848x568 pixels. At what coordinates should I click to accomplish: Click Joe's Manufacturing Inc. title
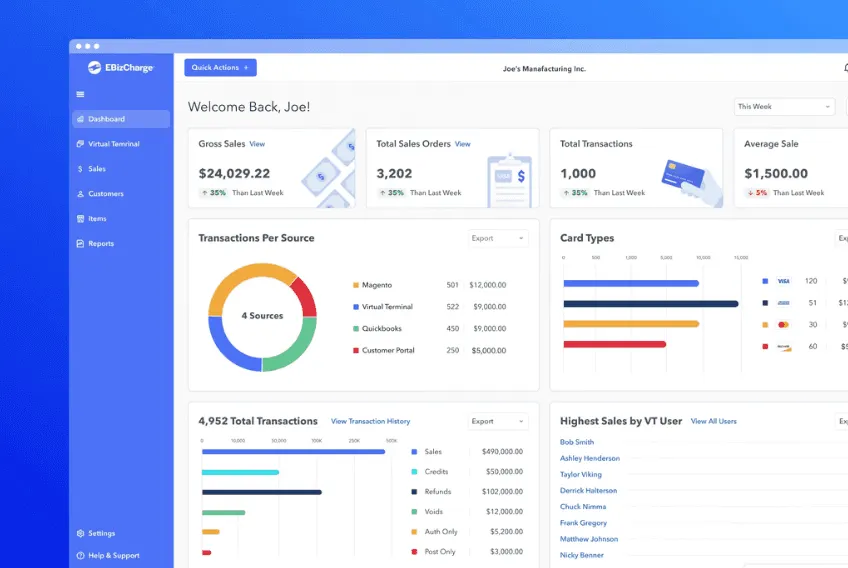pyautogui.click(x=545, y=69)
